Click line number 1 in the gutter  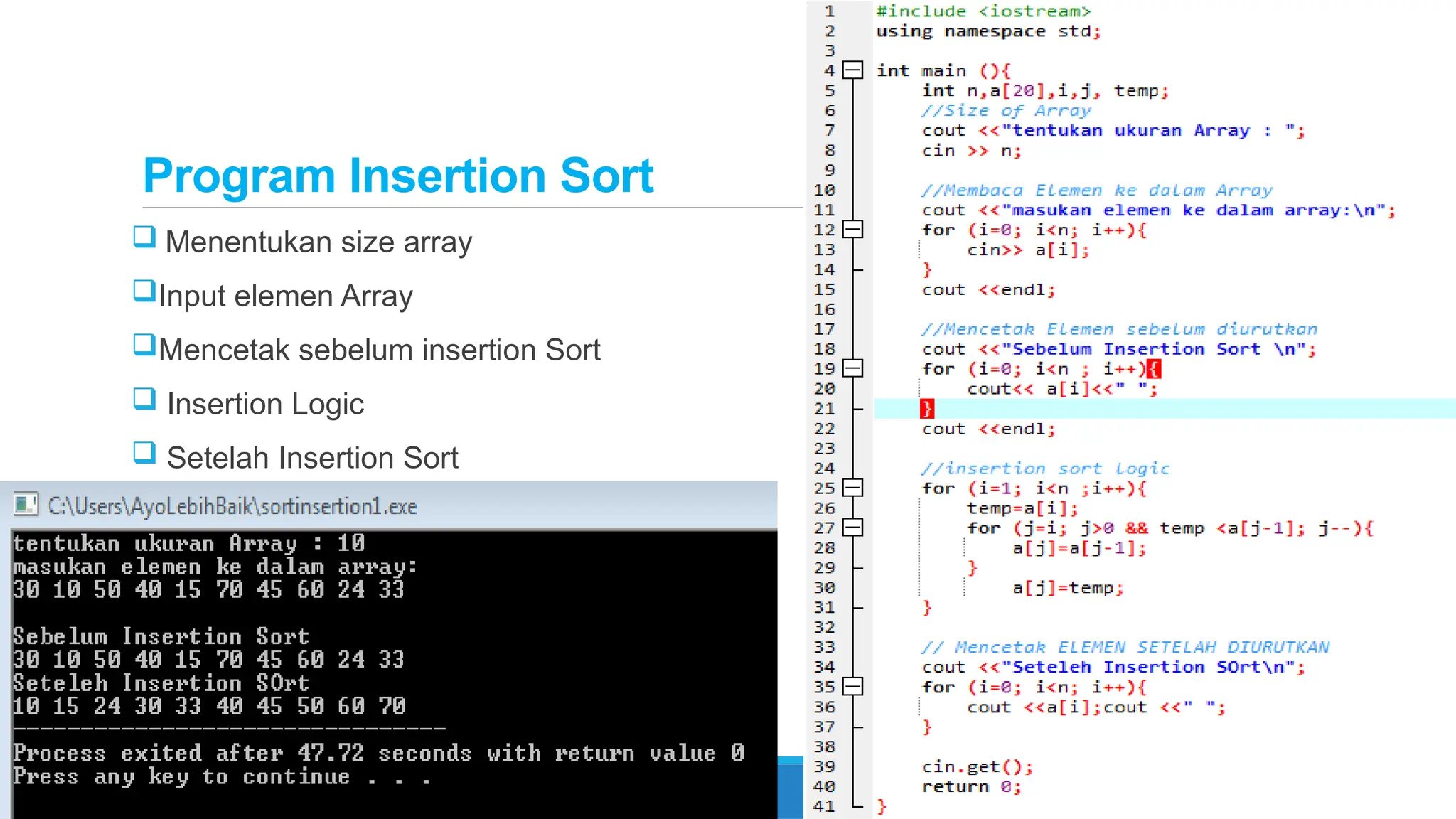(829, 11)
